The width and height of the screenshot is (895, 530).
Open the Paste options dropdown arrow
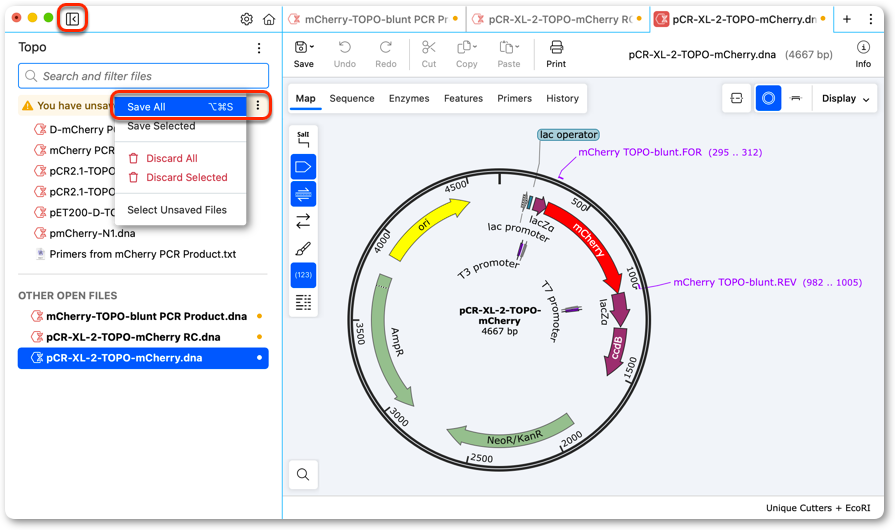tap(517, 47)
